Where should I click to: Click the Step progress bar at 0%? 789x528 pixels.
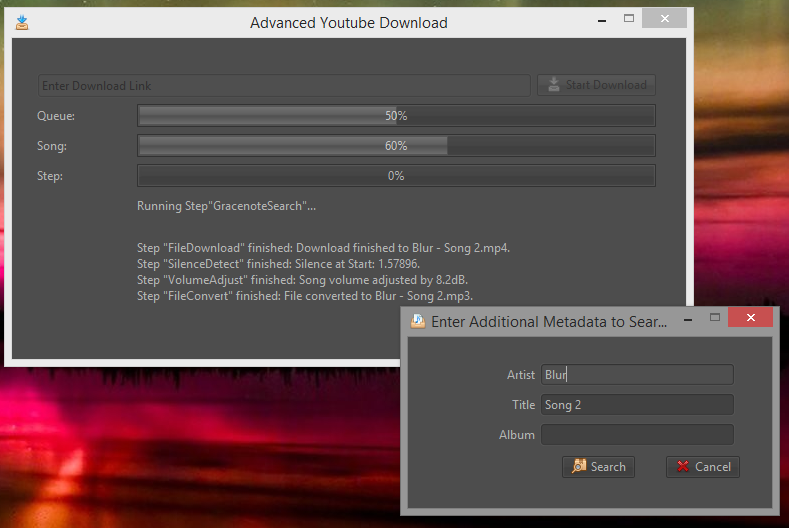(x=396, y=176)
